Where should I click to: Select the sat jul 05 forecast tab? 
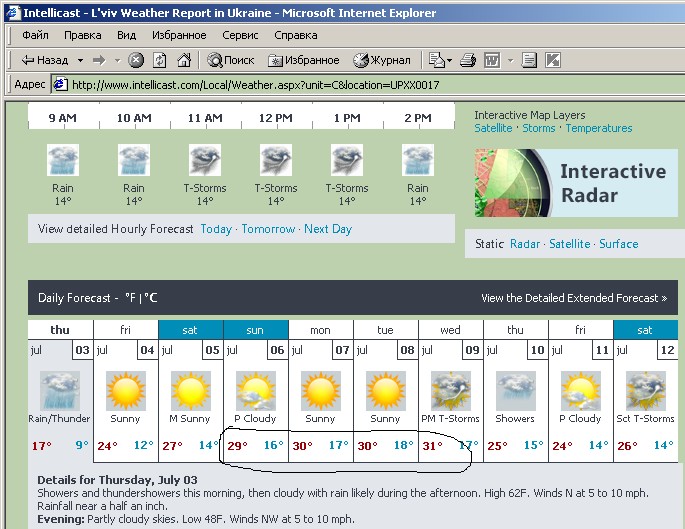190,330
